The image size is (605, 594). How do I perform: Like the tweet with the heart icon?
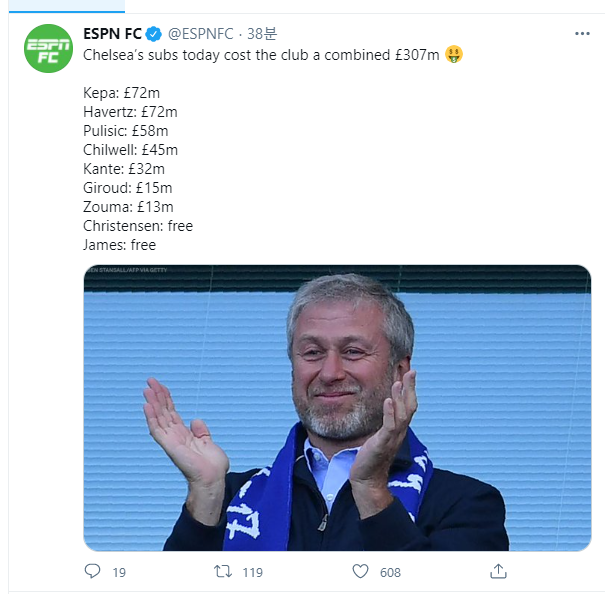click(x=361, y=571)
